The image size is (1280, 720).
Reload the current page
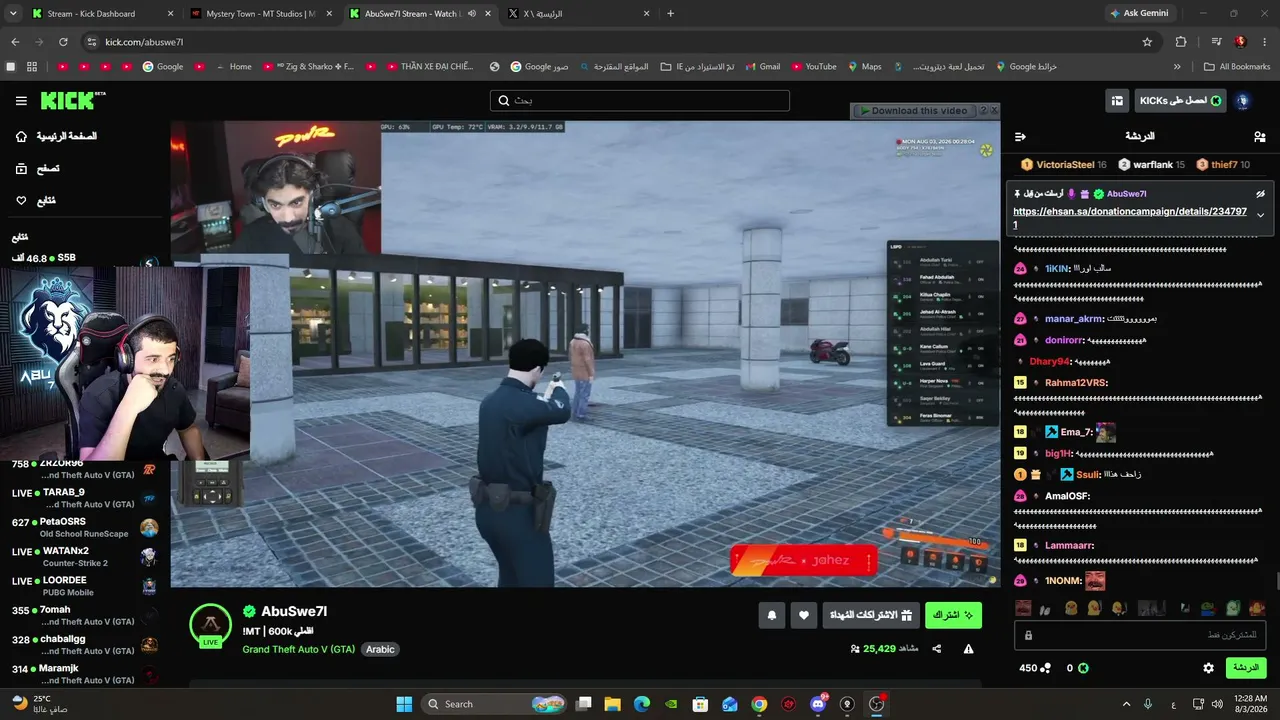[63, 42]
